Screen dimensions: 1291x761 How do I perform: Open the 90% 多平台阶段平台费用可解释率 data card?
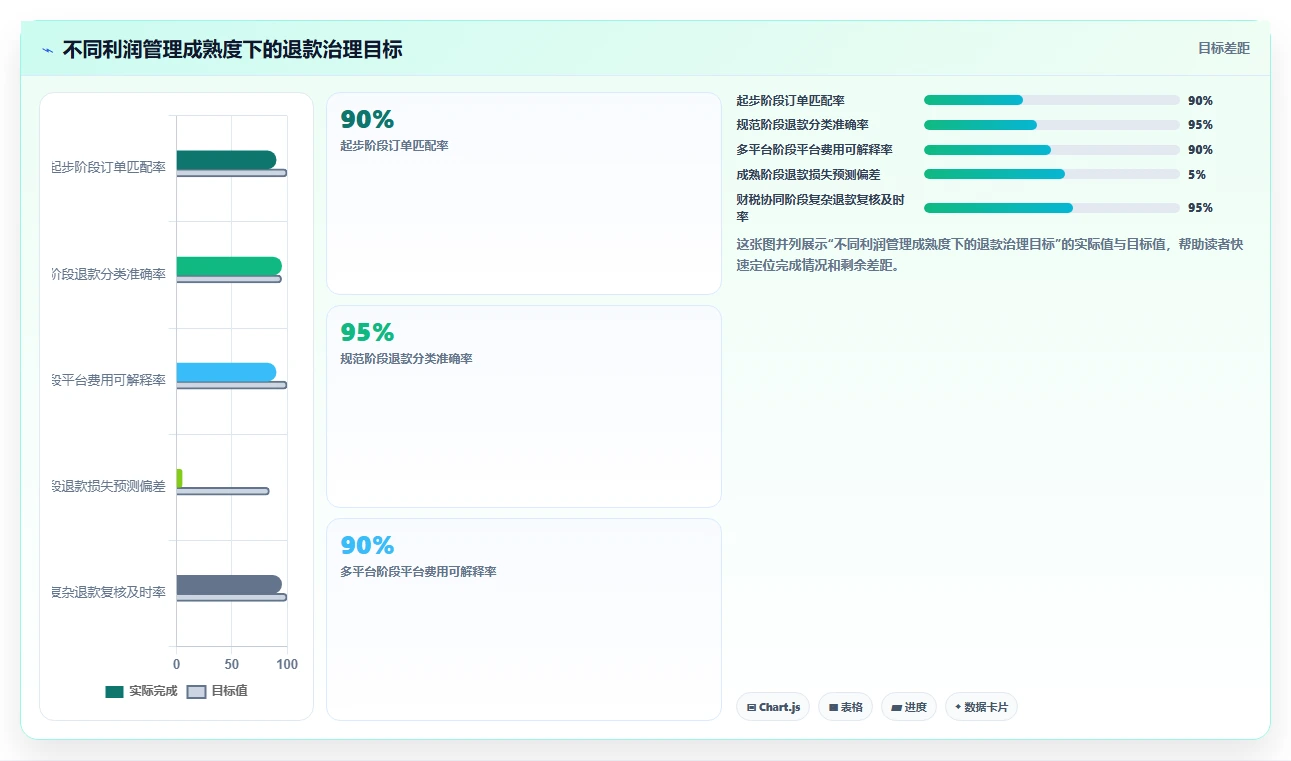pyautogui.click(x=524, y=619)
